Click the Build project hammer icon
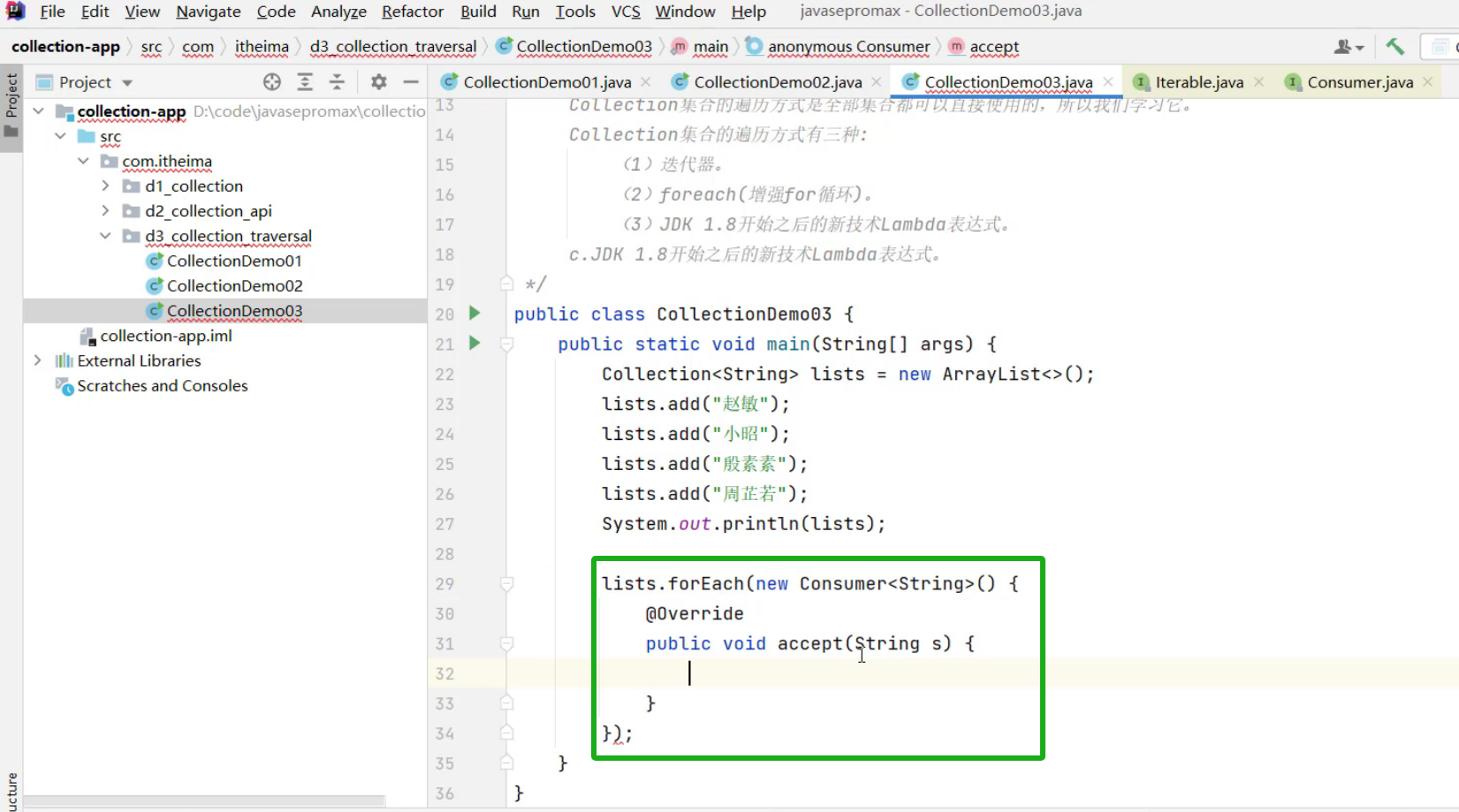Screen dimensions: 1459x812 tap(1395, 47)
